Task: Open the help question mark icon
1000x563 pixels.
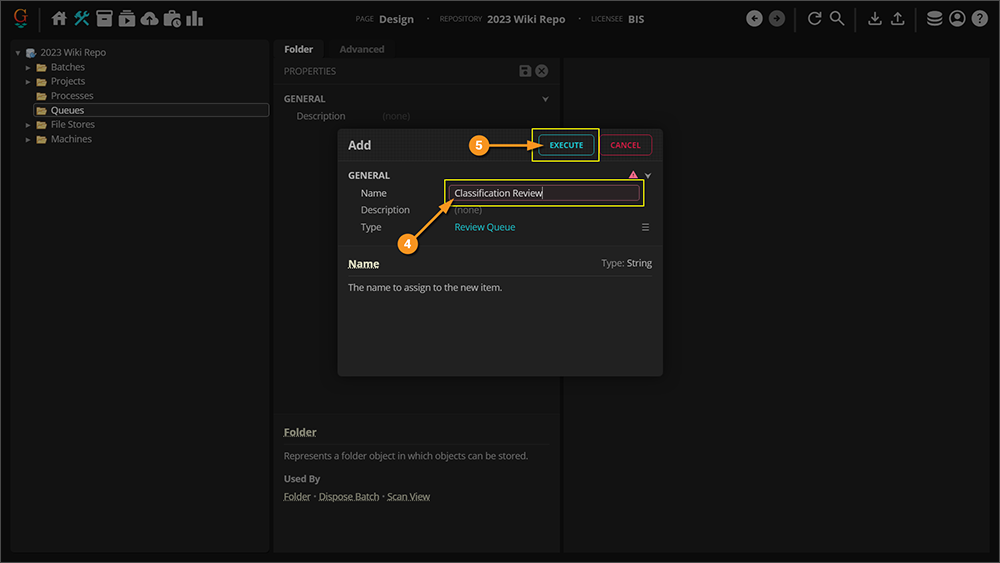Action: pyautogui.click(x=980, y=19)
